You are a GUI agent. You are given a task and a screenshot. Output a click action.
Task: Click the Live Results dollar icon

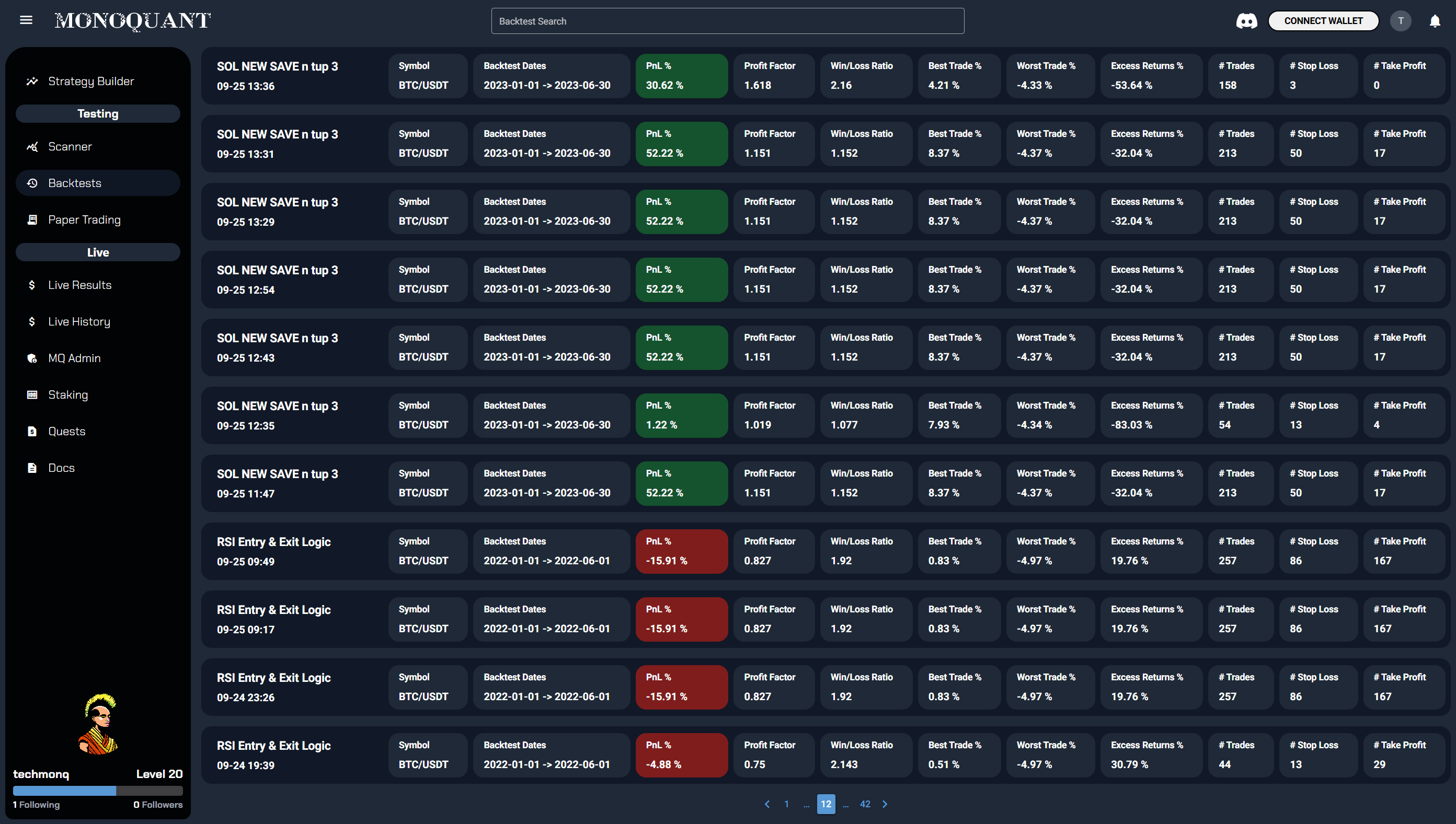pyautogui.click(x=32, y=285)
